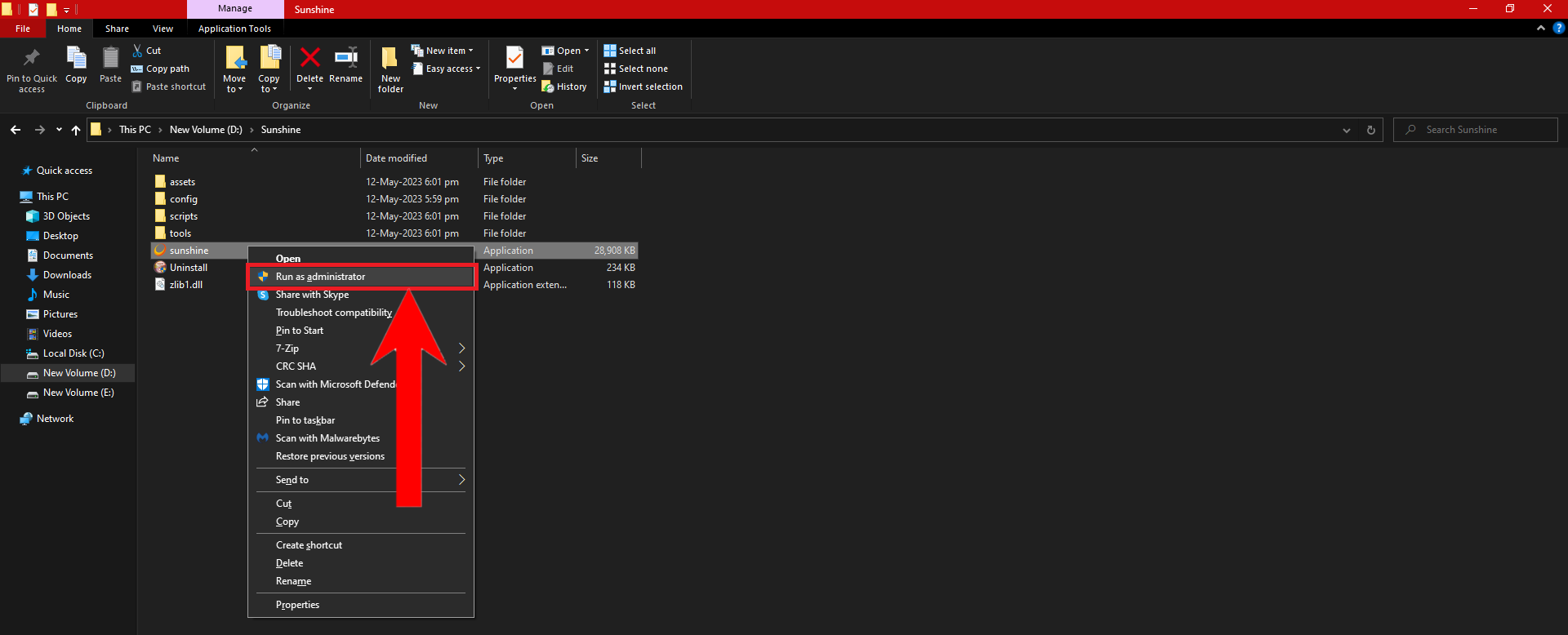Viewport: 1568px width, 635px height.
Task: Refresh the Sunshine folder
Action: point(1371,130)
